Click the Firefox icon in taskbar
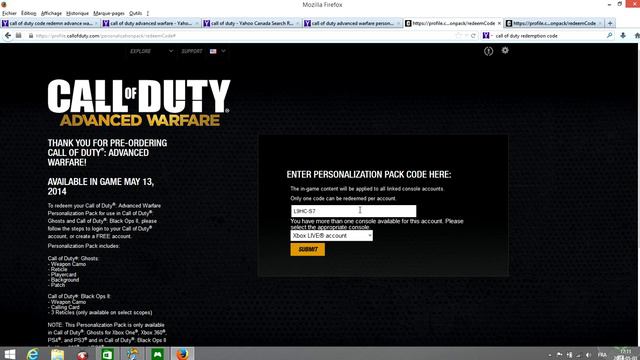 coord(182,354)
